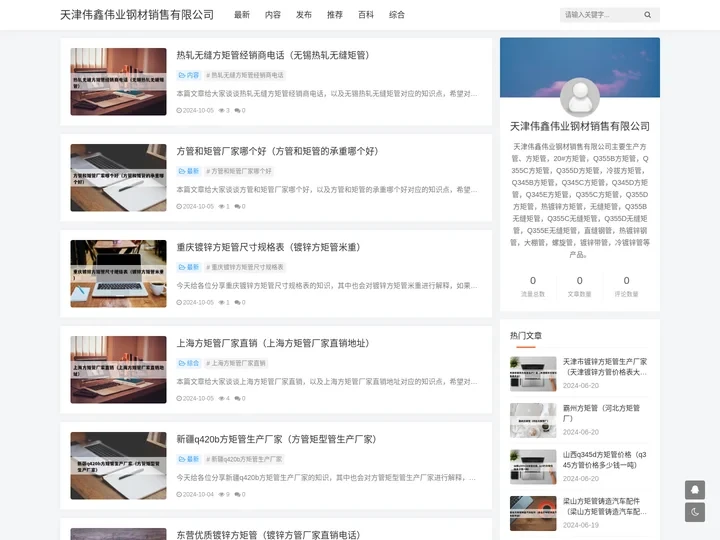Click comment count icon on 热轧无缝方矩管 article

(x=237, y=110)
